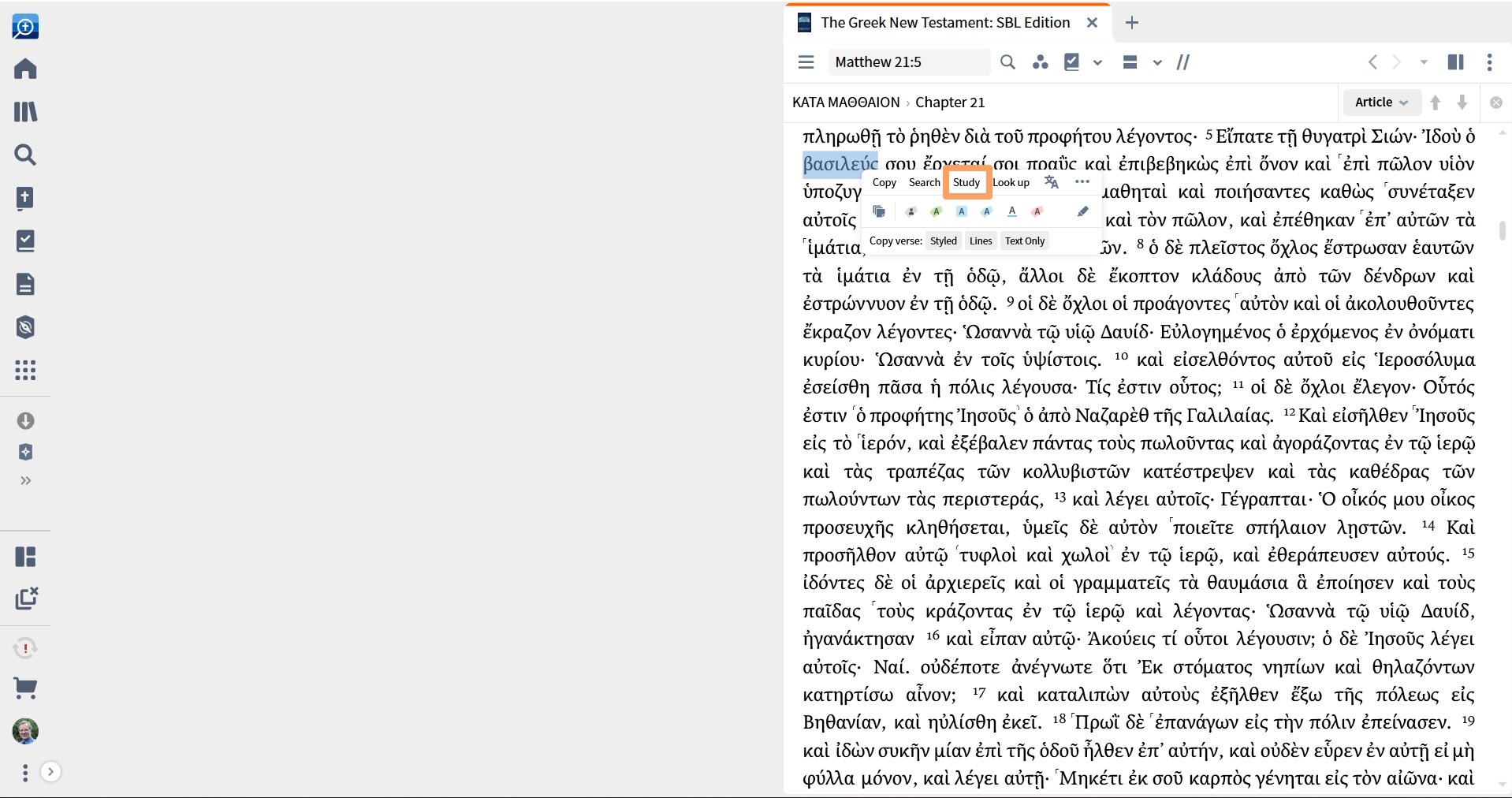Toggle the visual filters three-dots icon
This screenshot has width=1512, height=798.
tap(1041, 62)
